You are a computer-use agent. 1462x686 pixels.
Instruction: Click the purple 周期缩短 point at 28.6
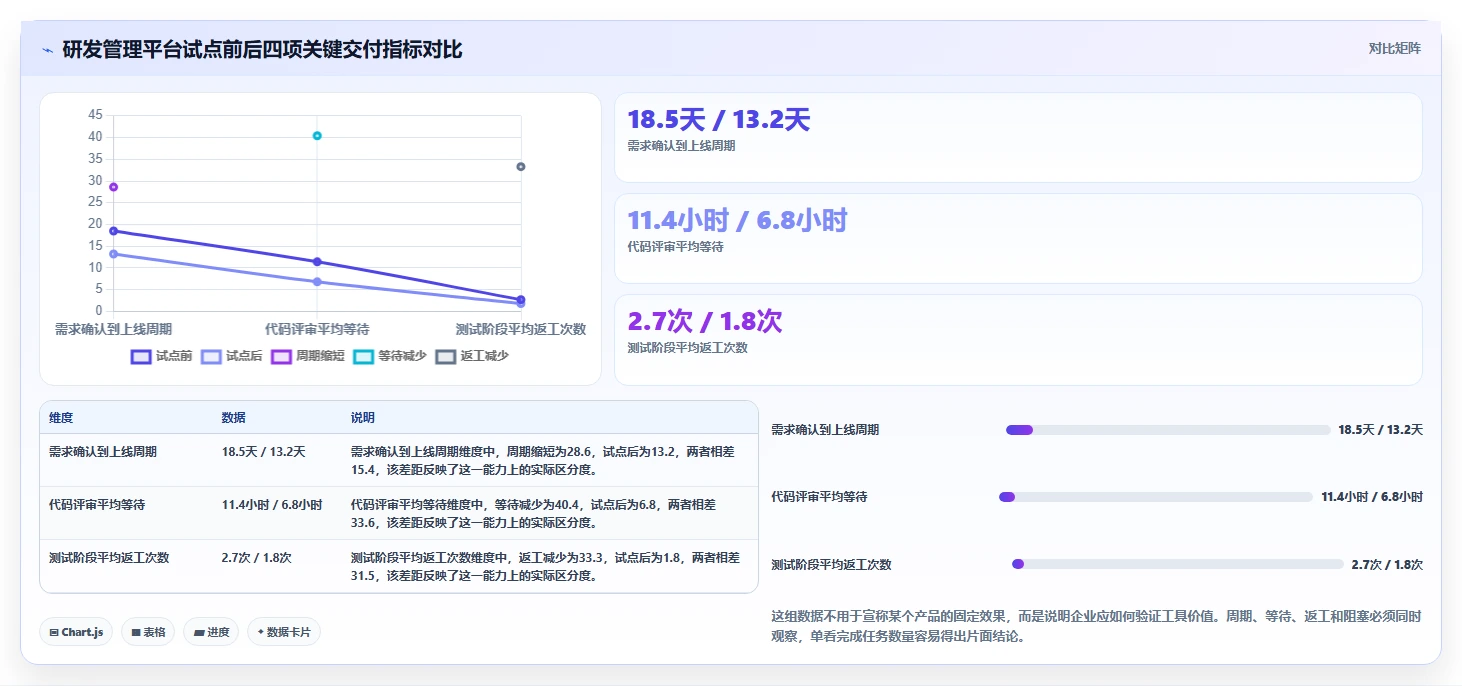pyautogui.click(x=113, y=187)
